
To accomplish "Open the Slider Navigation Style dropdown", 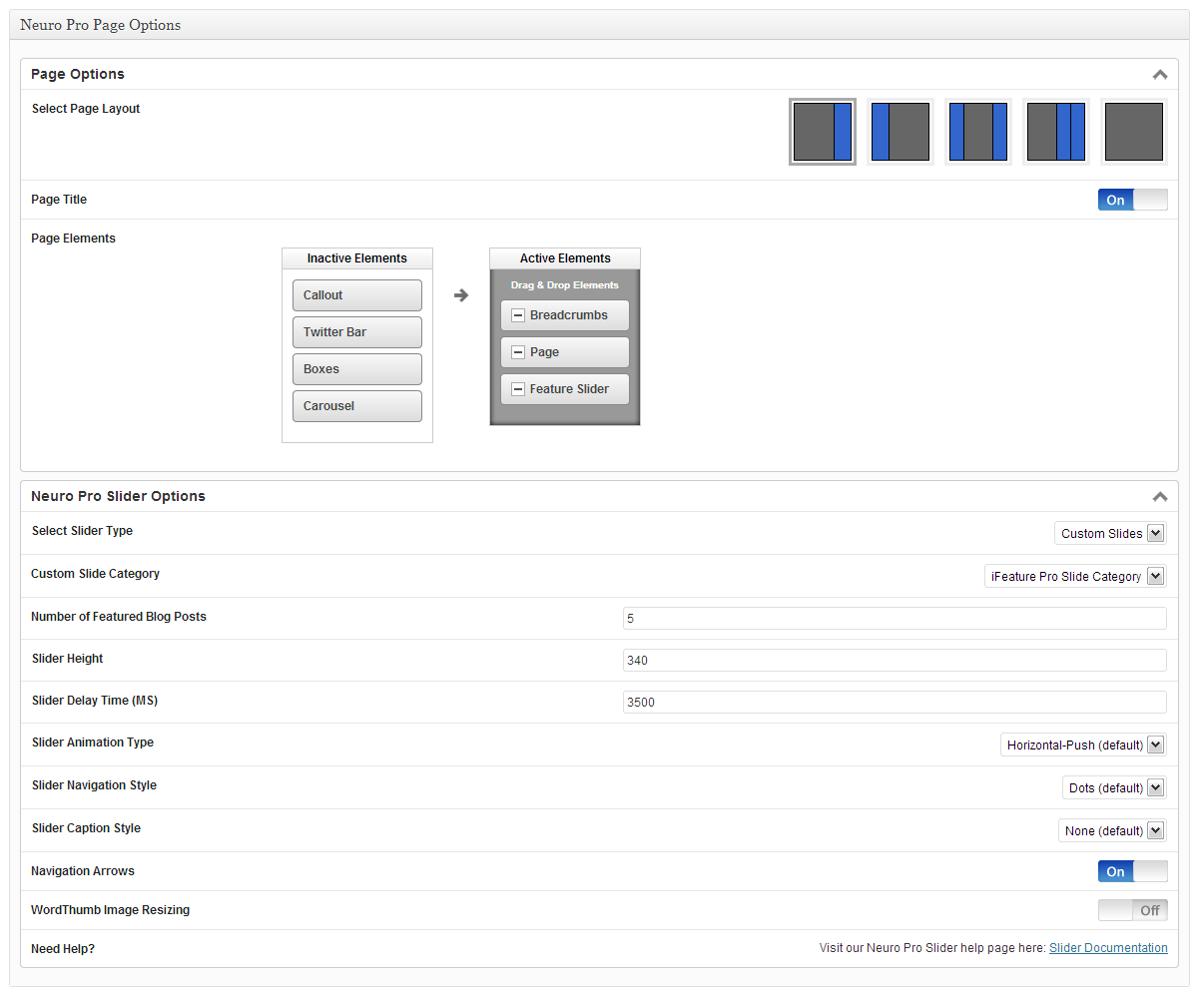I will tap(1114, 787).
